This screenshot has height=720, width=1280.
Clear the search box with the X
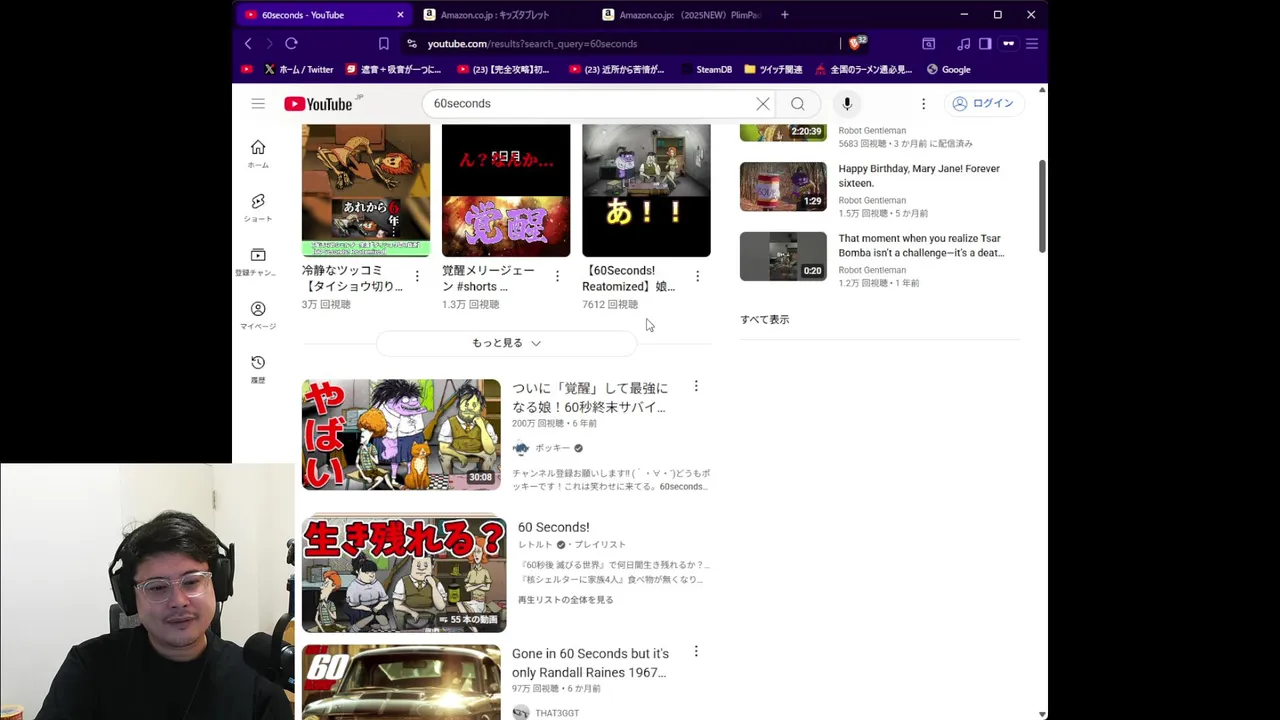pyautogui.click(x=763, y=103)
